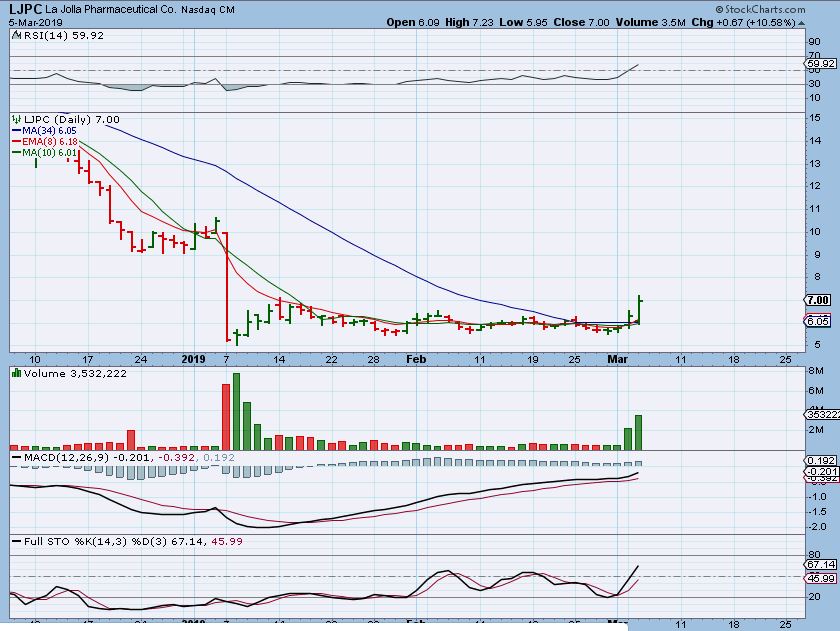Click the Close 7.00 value in header
This screenshot has width=840, height=631.
click(x=581, y=22)
